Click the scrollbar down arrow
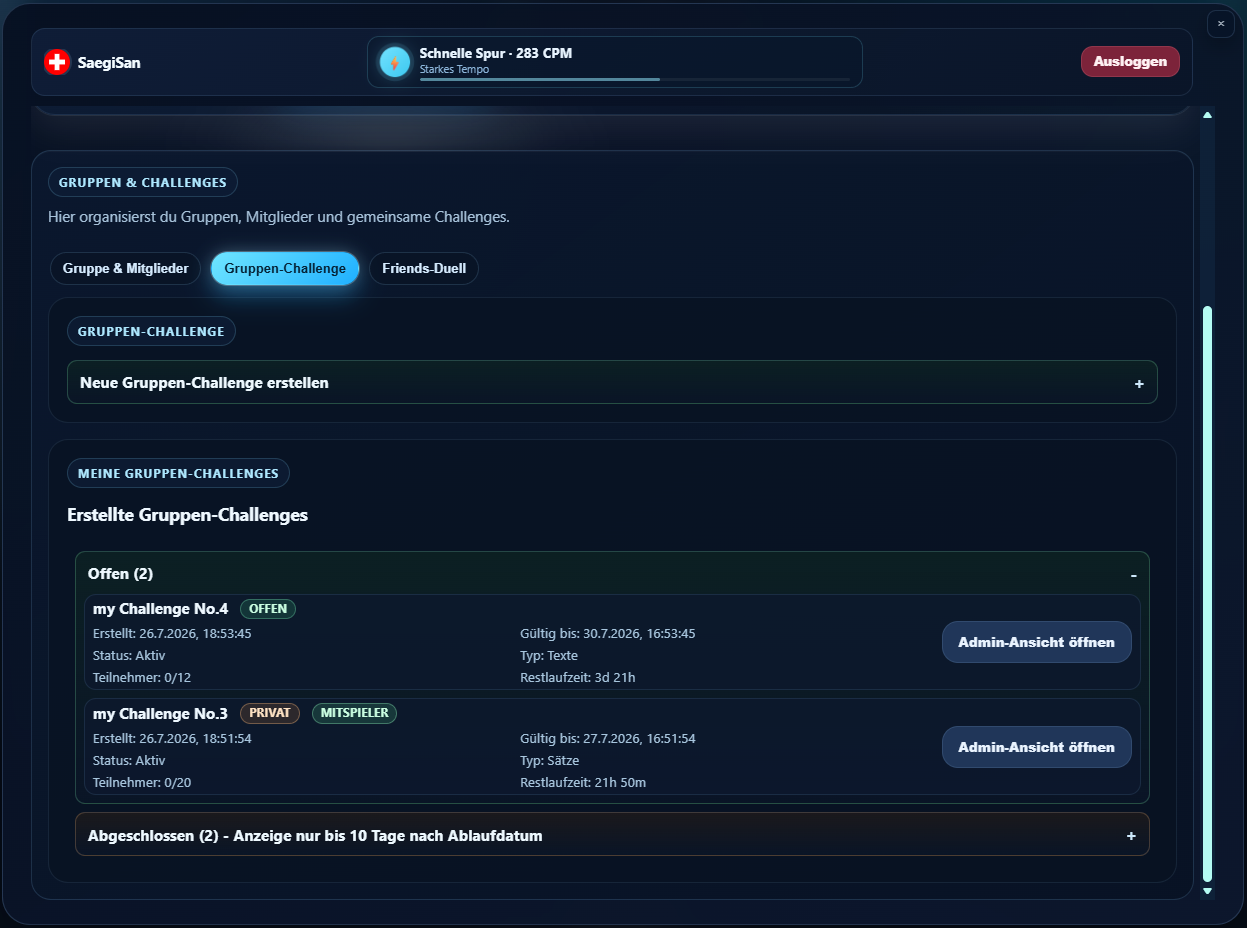This screenshot has height=928, width=1247. [x=1207, y=891]
